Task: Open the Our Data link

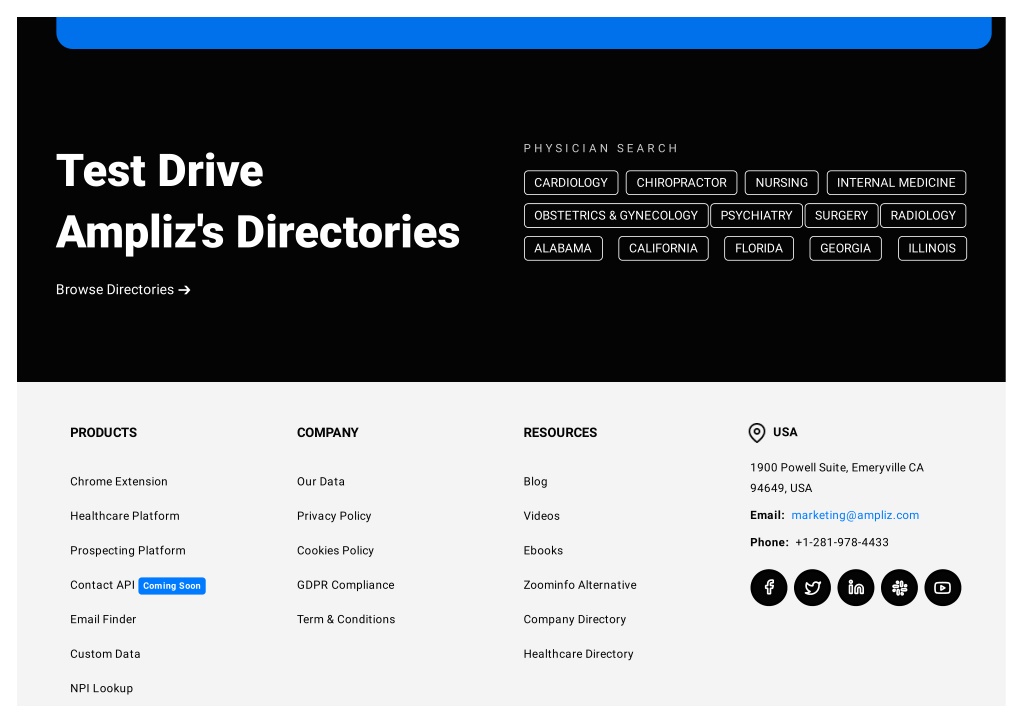Action: [321, 481]
